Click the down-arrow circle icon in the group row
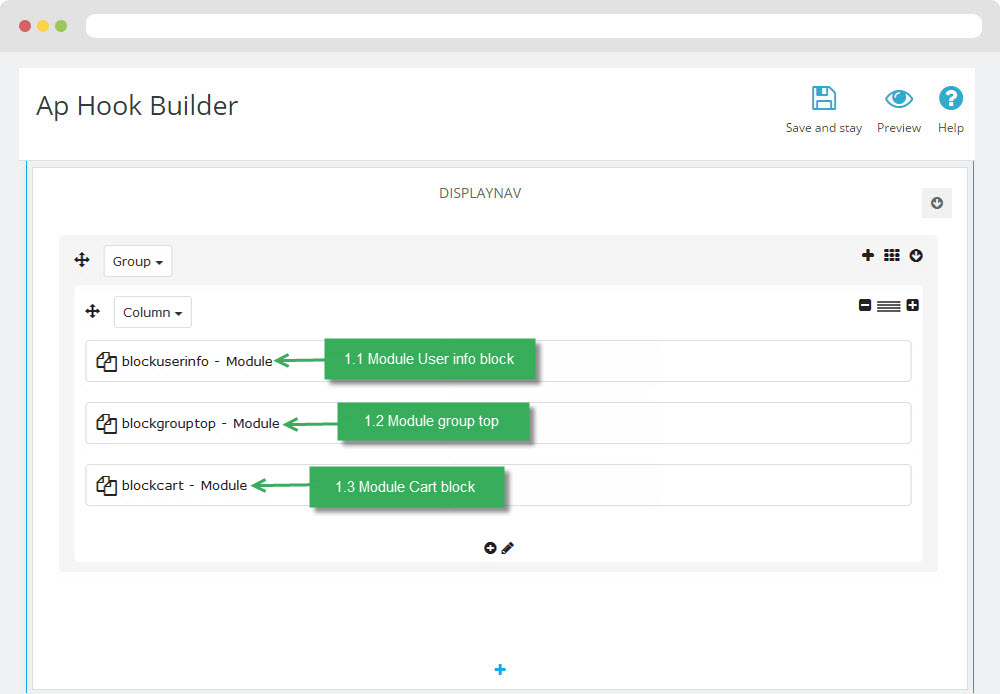This screenshot has height=694, width=1000. [x=916, y=255]
